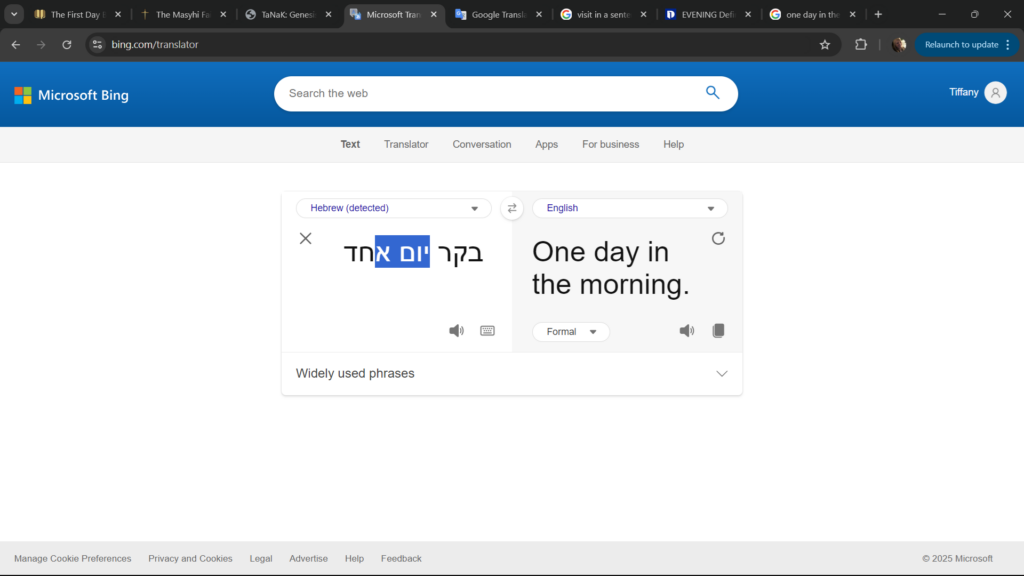Listen to the English translation audio
Image resolution: width=1024 pixels, height=576 pixels.
687,331
